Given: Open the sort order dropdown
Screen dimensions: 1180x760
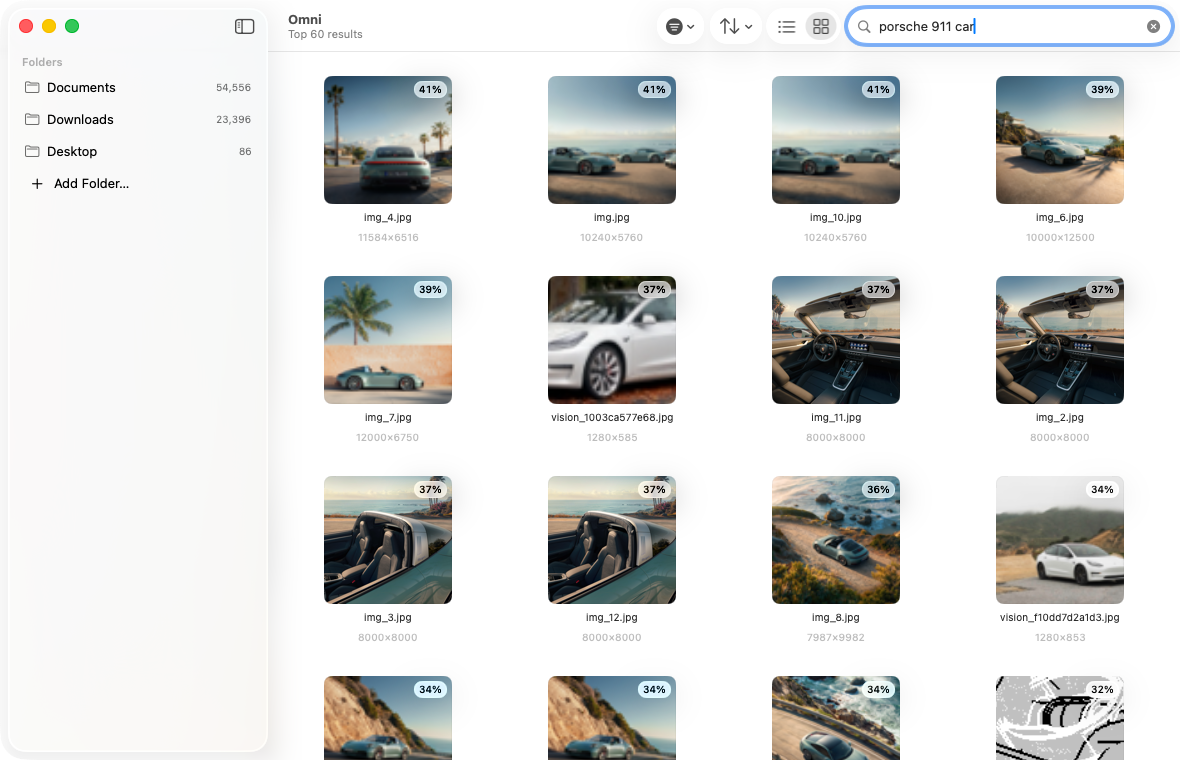Looking at the screenshot, I should coord(736,26).
